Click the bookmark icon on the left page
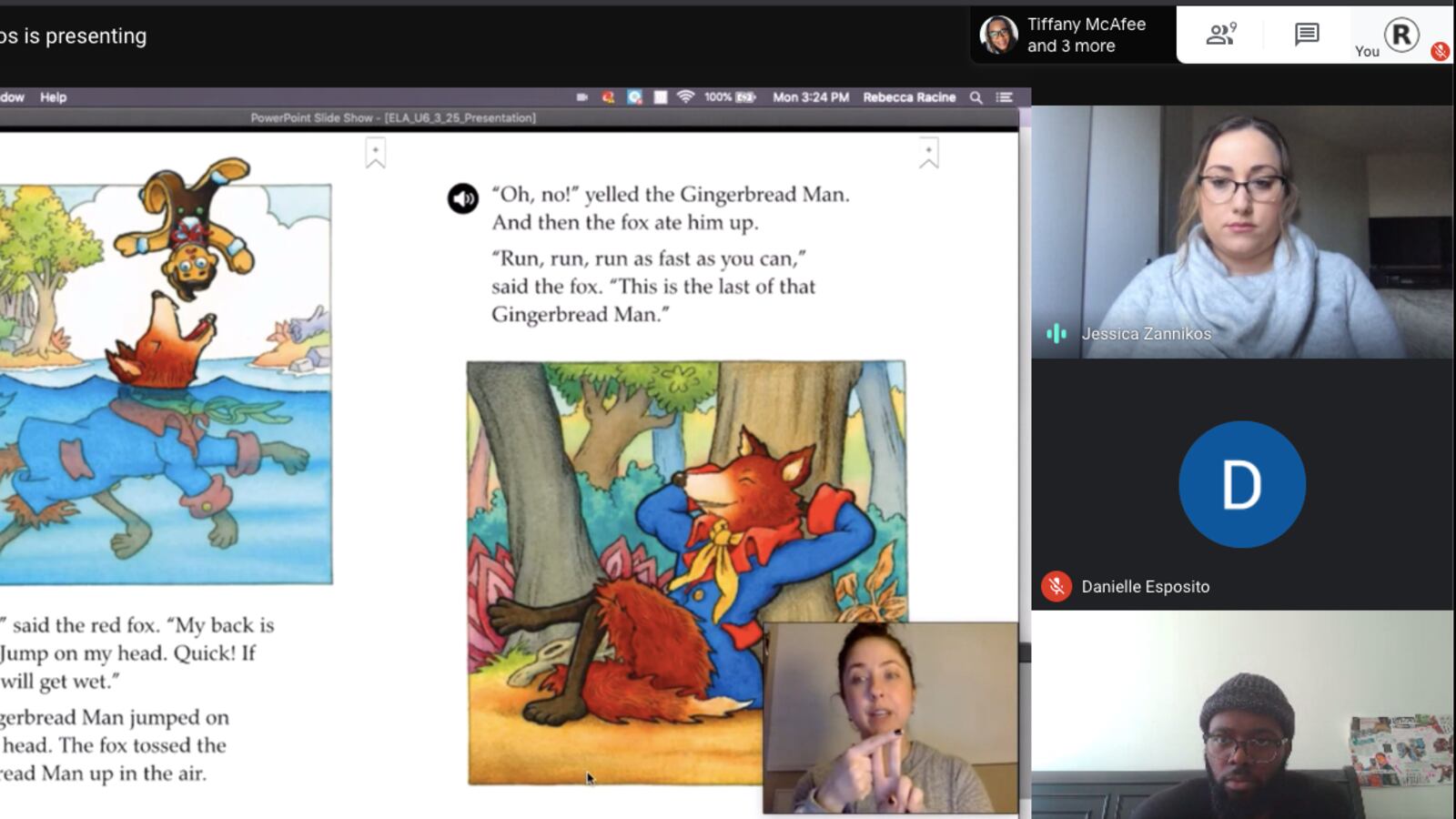This screenshot has height=819, width=1456. click(375, 153)
